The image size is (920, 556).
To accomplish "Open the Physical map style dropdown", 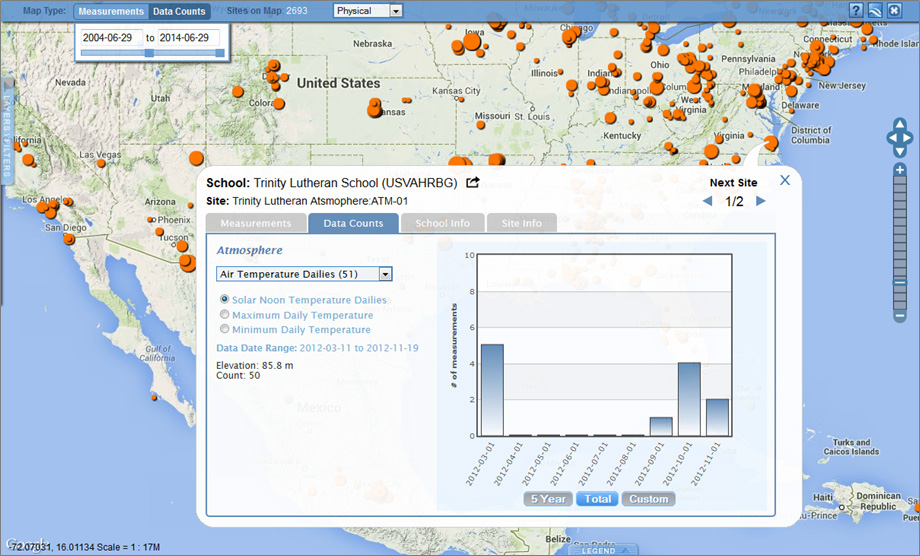I will (x=368, y=11).
